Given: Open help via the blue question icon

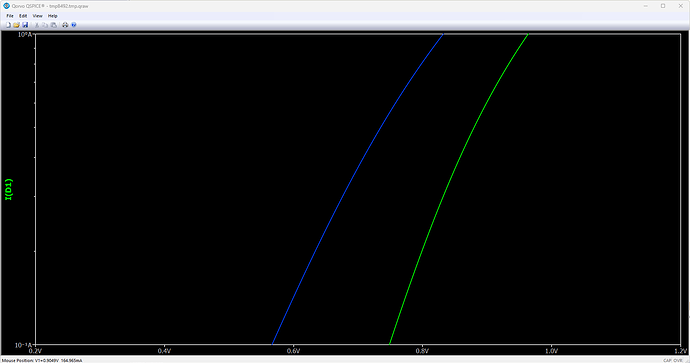Looking at the screenshot, I should coord(74,25).
